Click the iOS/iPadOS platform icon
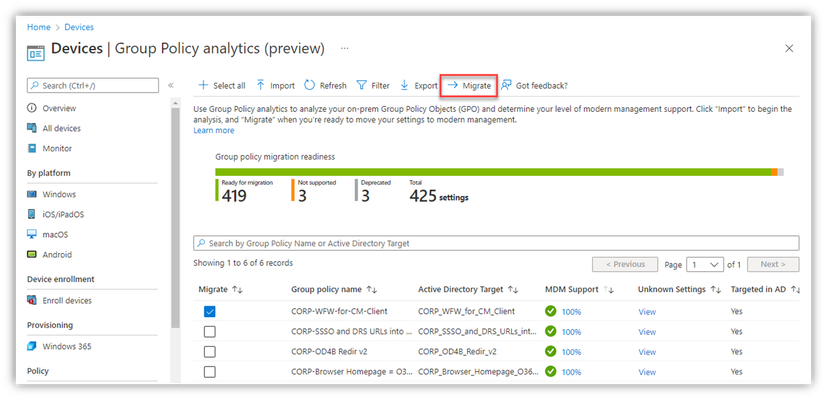This screenshot has height=400, width=827. click(x=32, y=214)
